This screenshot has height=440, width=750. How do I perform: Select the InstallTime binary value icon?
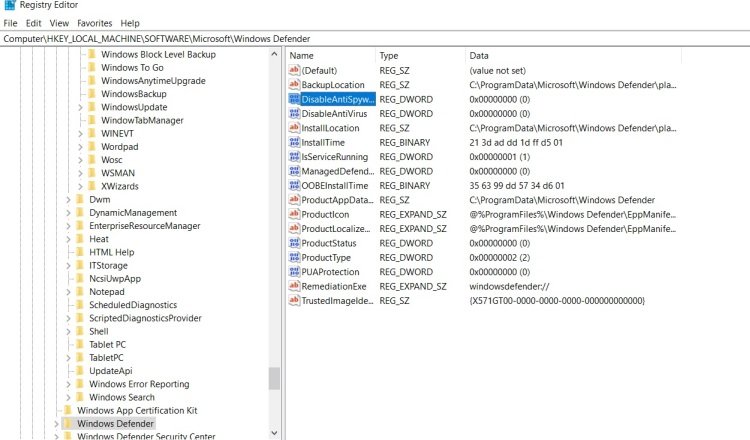[x=294, y=142]
